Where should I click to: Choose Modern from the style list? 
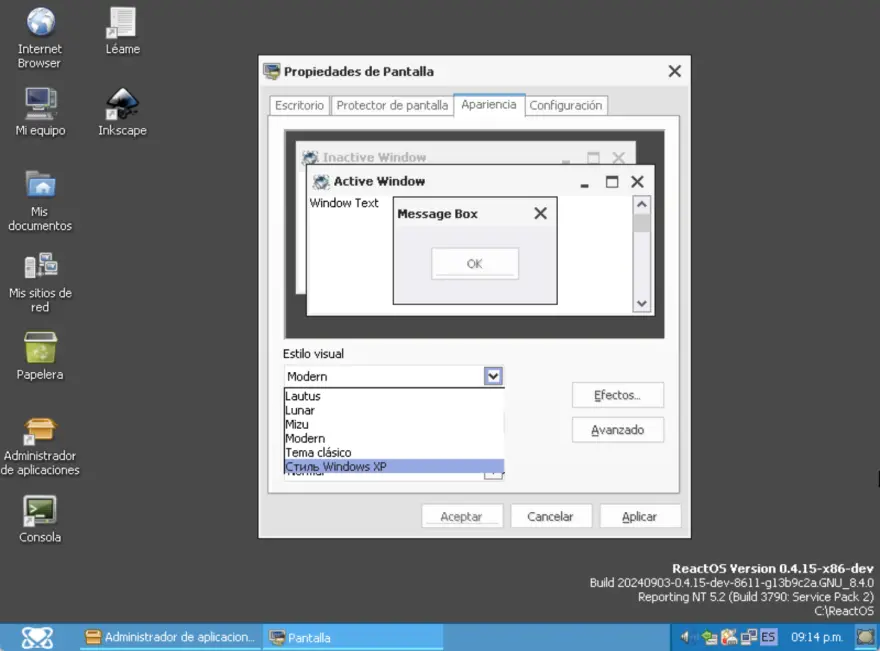click(394, 438)
